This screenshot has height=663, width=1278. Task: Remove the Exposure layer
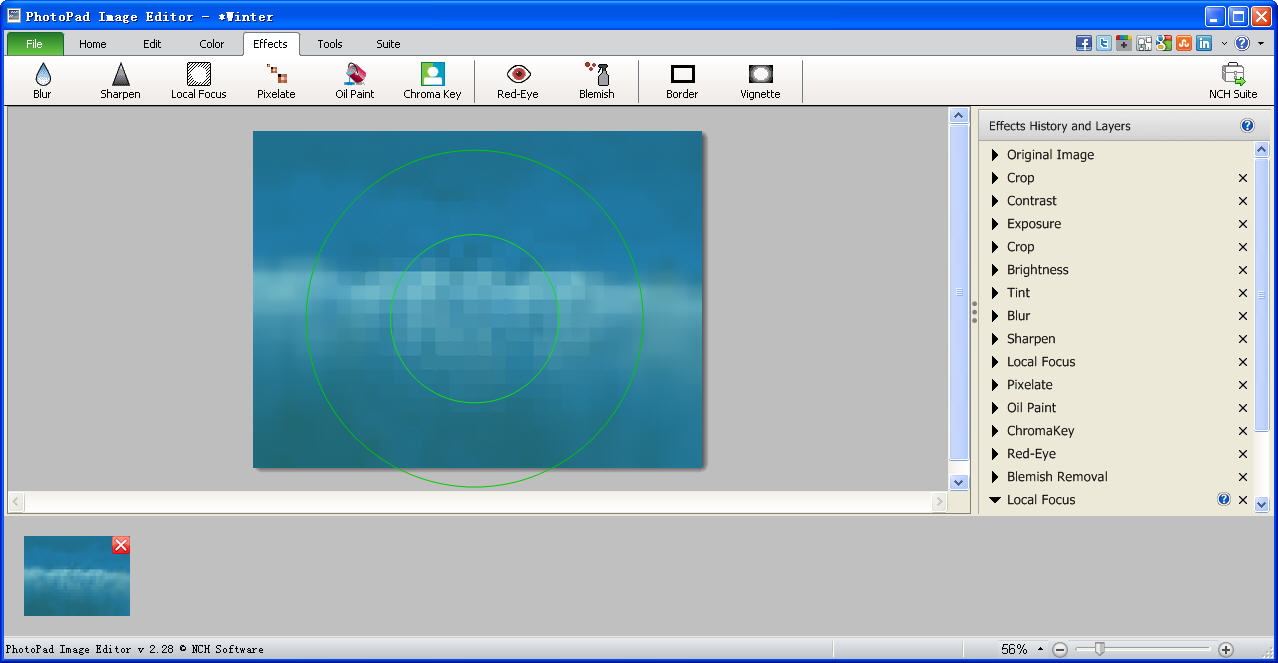pos(1243,224)
